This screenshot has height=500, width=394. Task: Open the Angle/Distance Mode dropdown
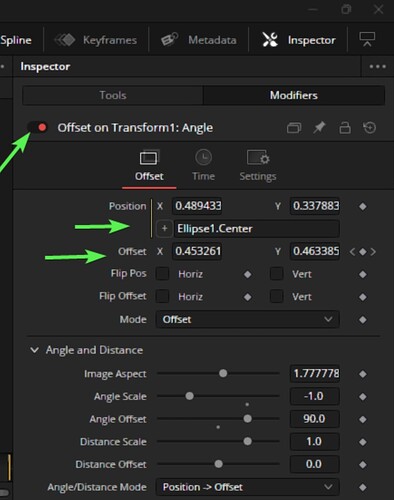click(248, 487)
